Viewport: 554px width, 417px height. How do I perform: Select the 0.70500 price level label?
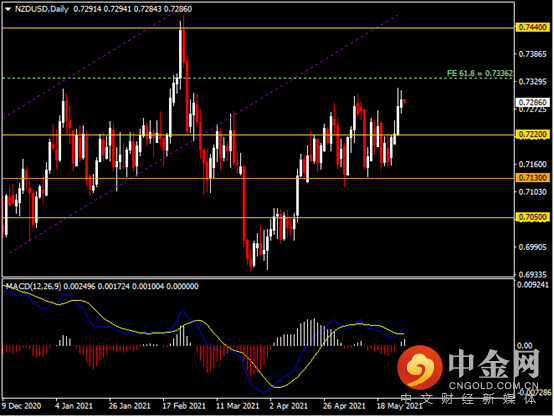point(533,217)
